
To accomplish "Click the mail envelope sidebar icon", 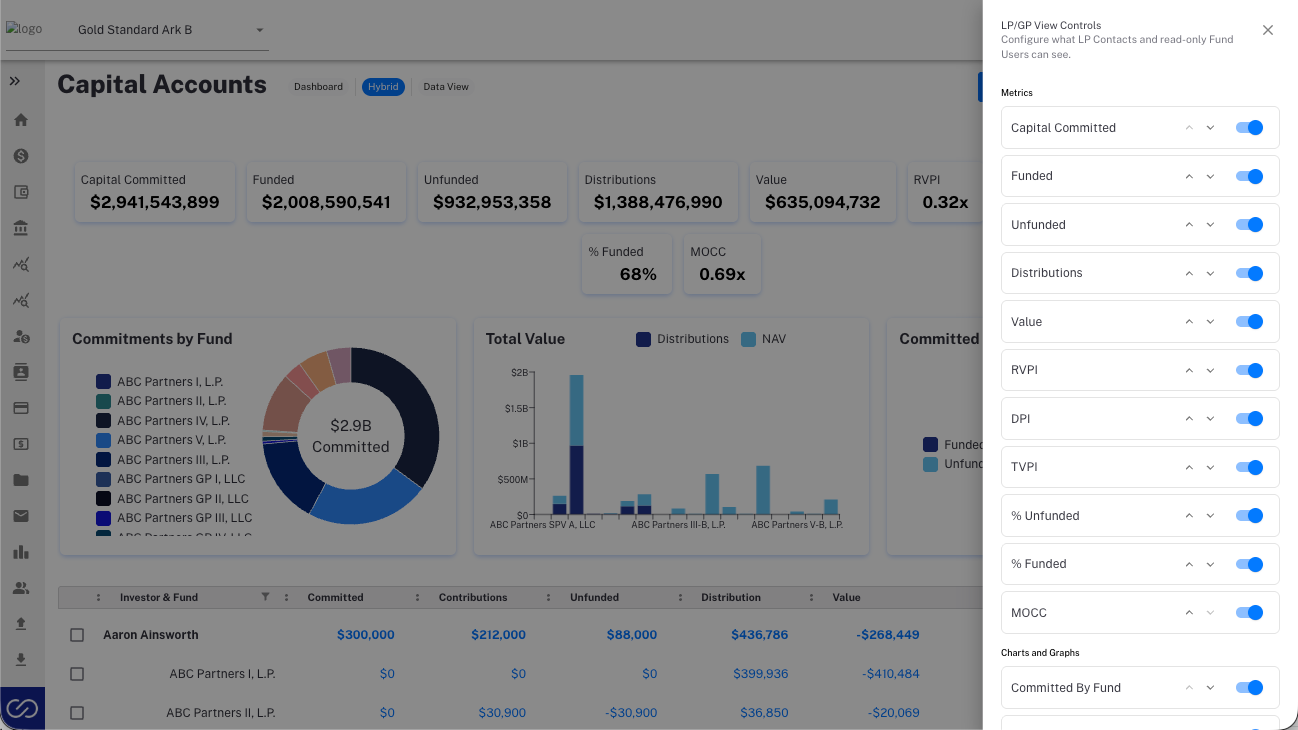I will 21,516.
